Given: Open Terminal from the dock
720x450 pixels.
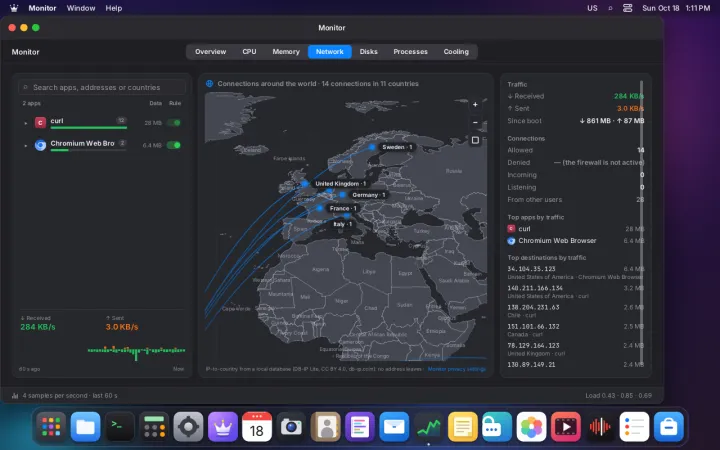Looking at the screenshot, I should 119,427.
